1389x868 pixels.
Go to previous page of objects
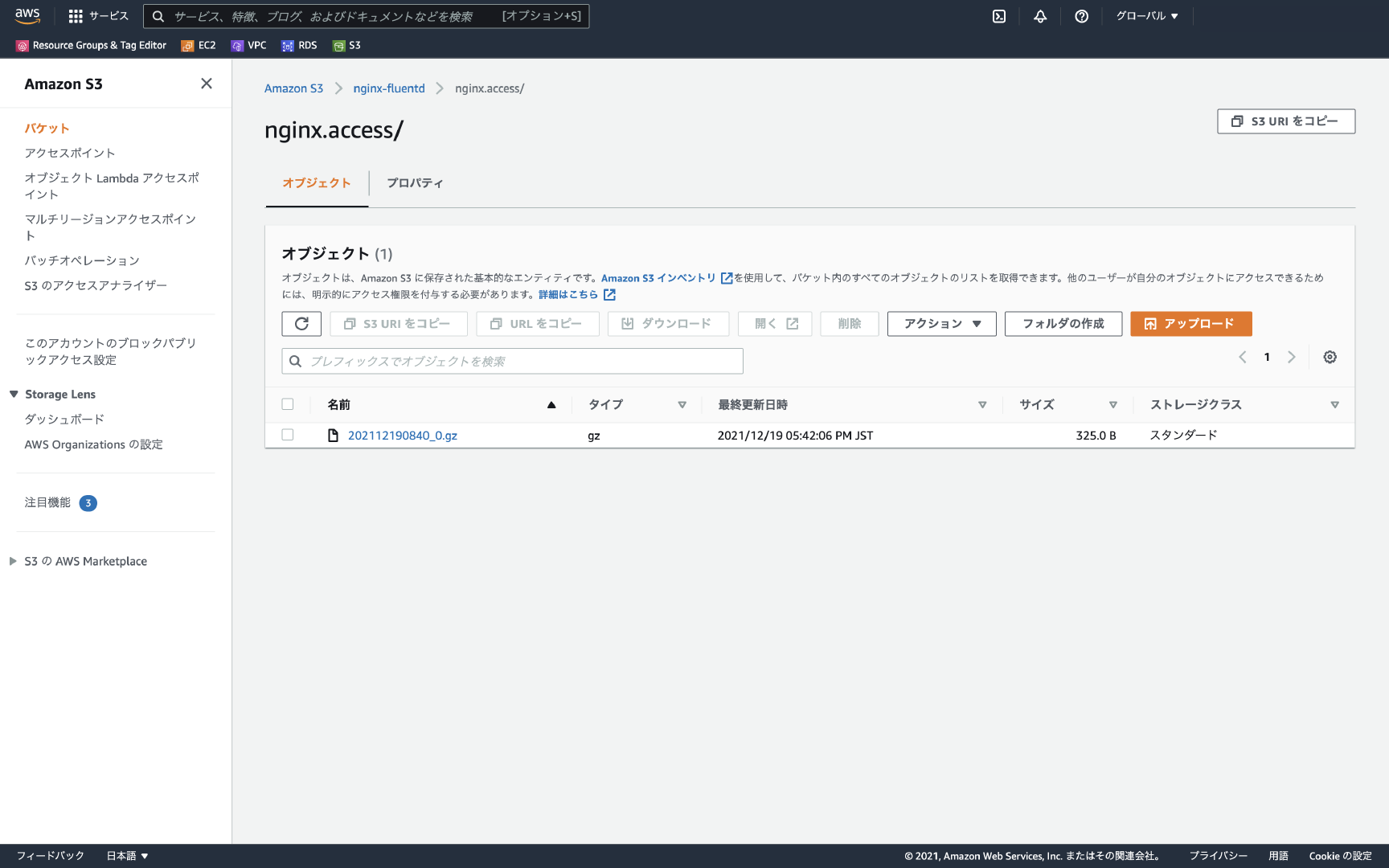point(1243,357)
